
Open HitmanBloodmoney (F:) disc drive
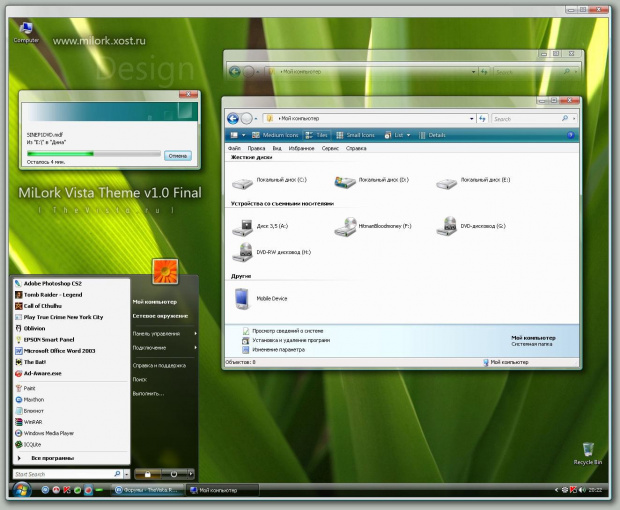click(345, 227)
